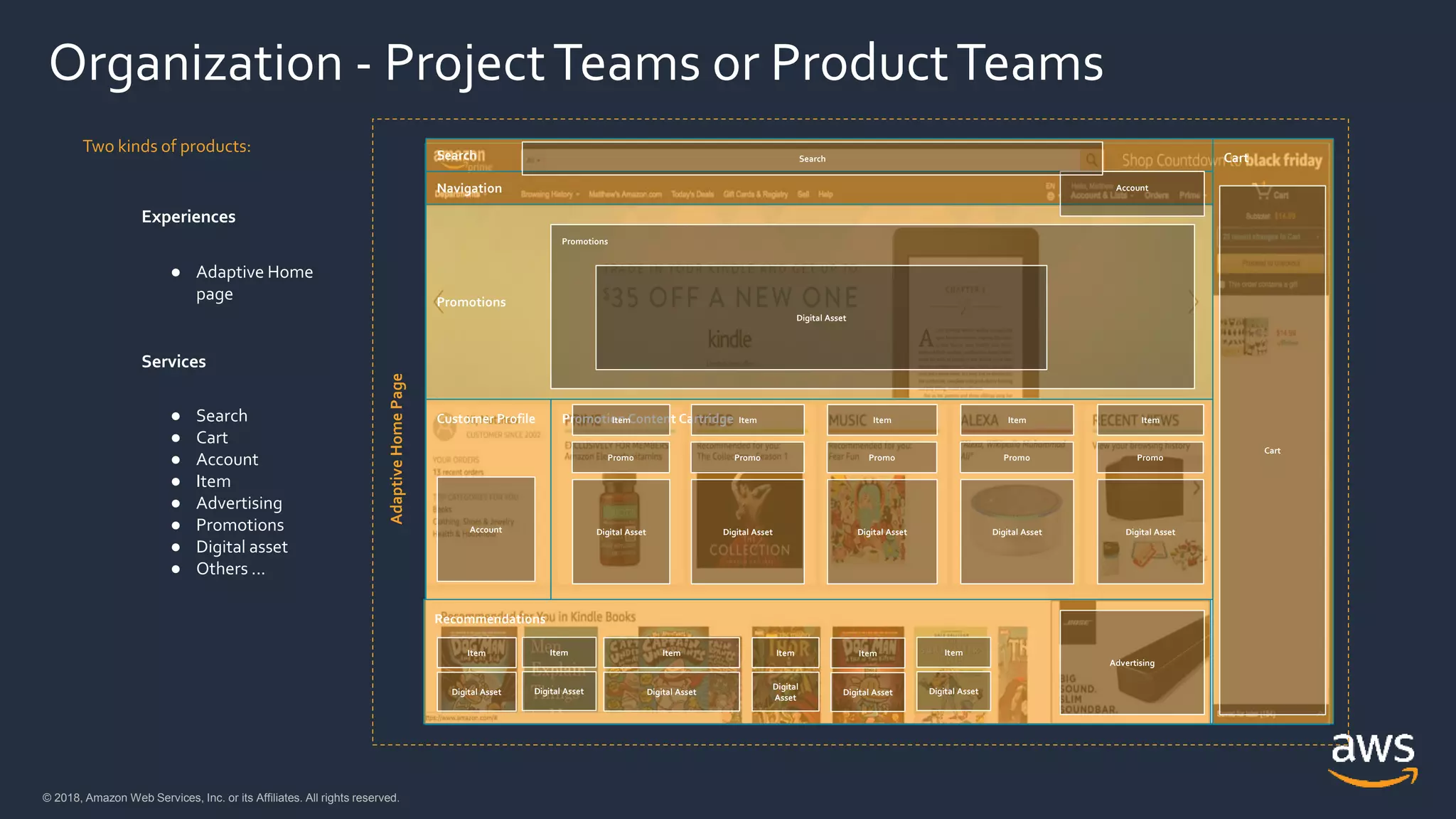1456x819 pixels.
Task: Click the Bose soundbar Advertising box
Action: [1132, 663]
